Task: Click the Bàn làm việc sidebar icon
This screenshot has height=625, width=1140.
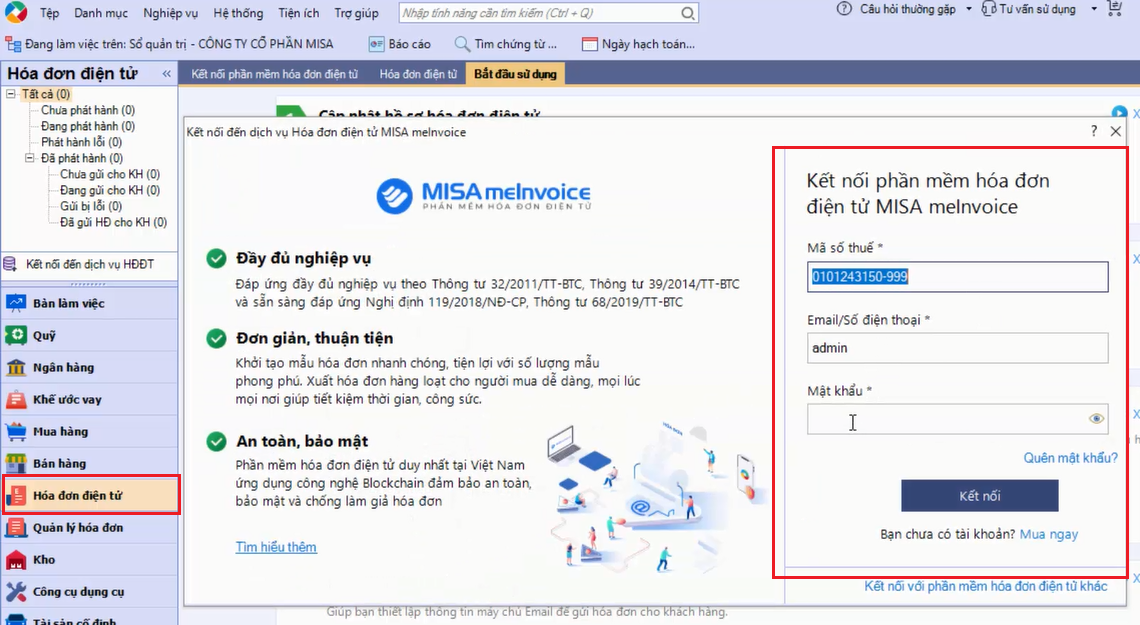Action: click(16, 303)
